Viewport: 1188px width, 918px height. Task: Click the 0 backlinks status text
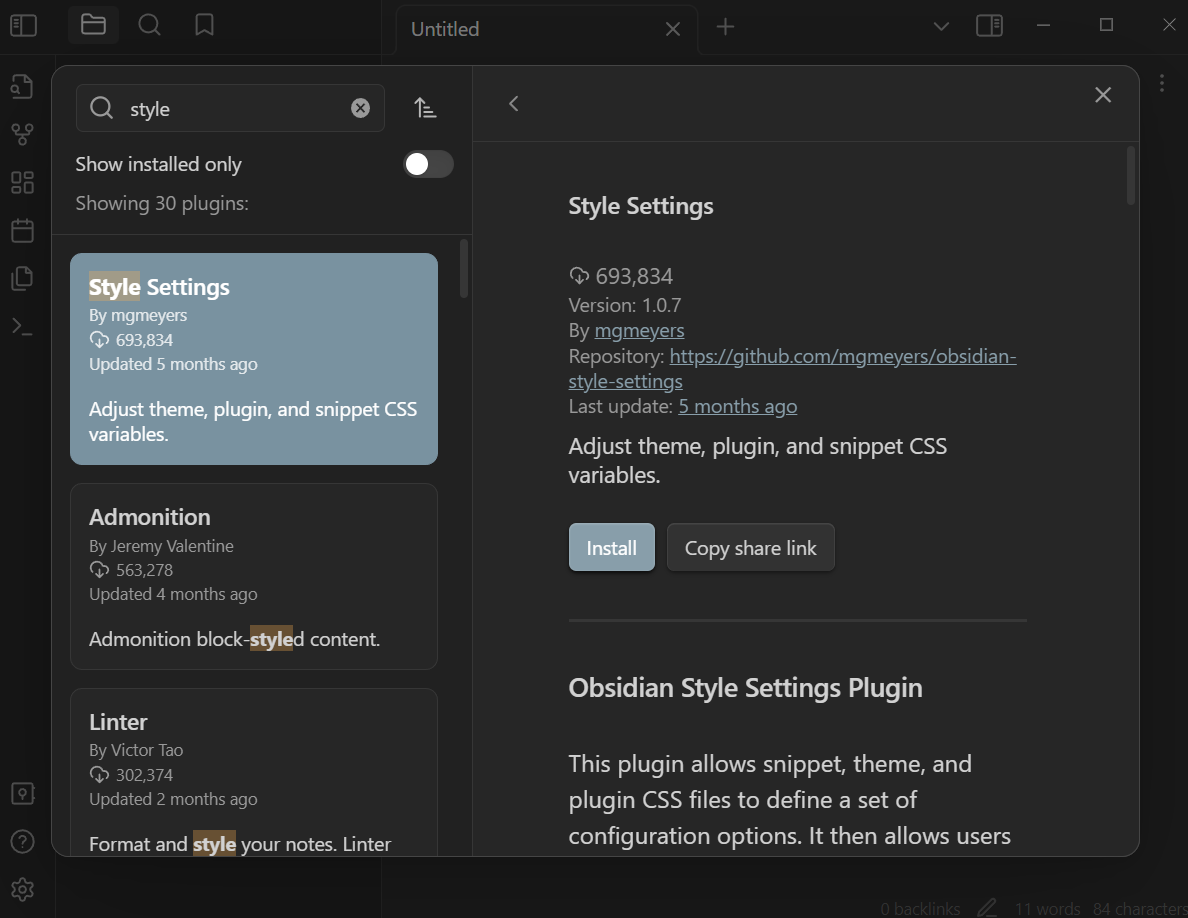pos(920,909)
